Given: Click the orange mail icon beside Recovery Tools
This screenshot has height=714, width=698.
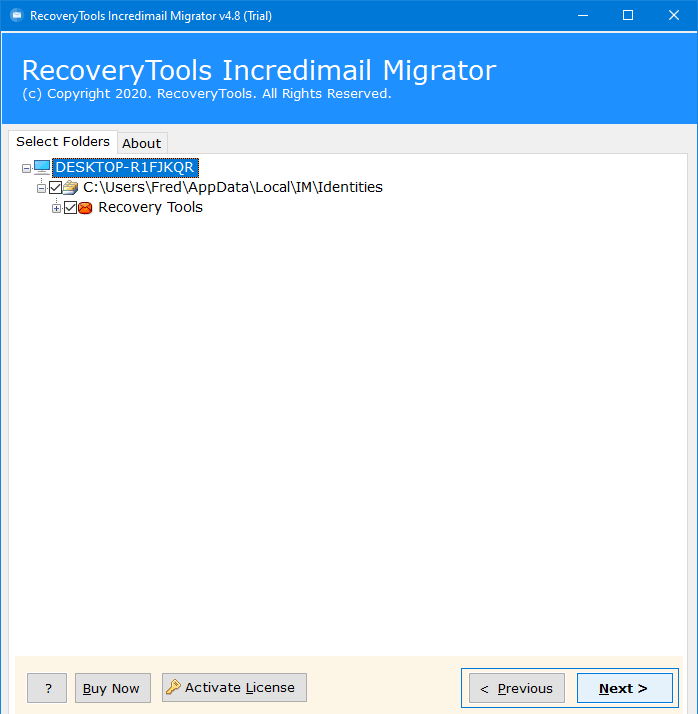Looking at the screenshot, I should [85, 208].
